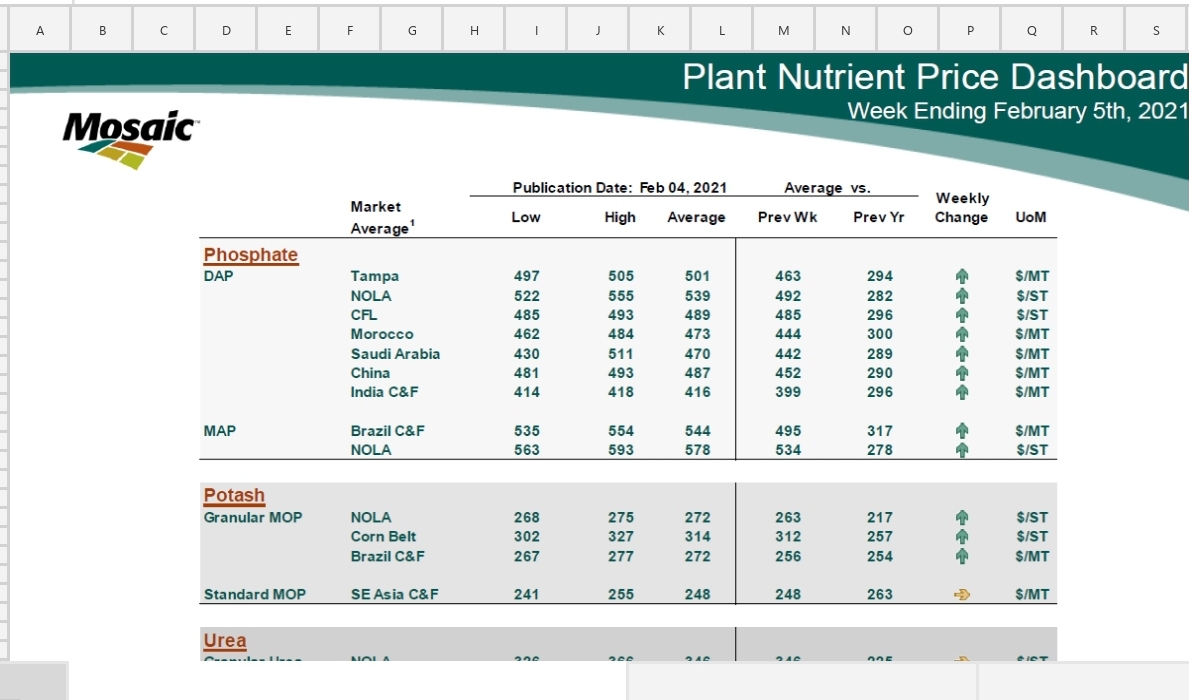1189x700 pixels.
Task: Select the Weekly Change column heading
Action: click(961, 208)
